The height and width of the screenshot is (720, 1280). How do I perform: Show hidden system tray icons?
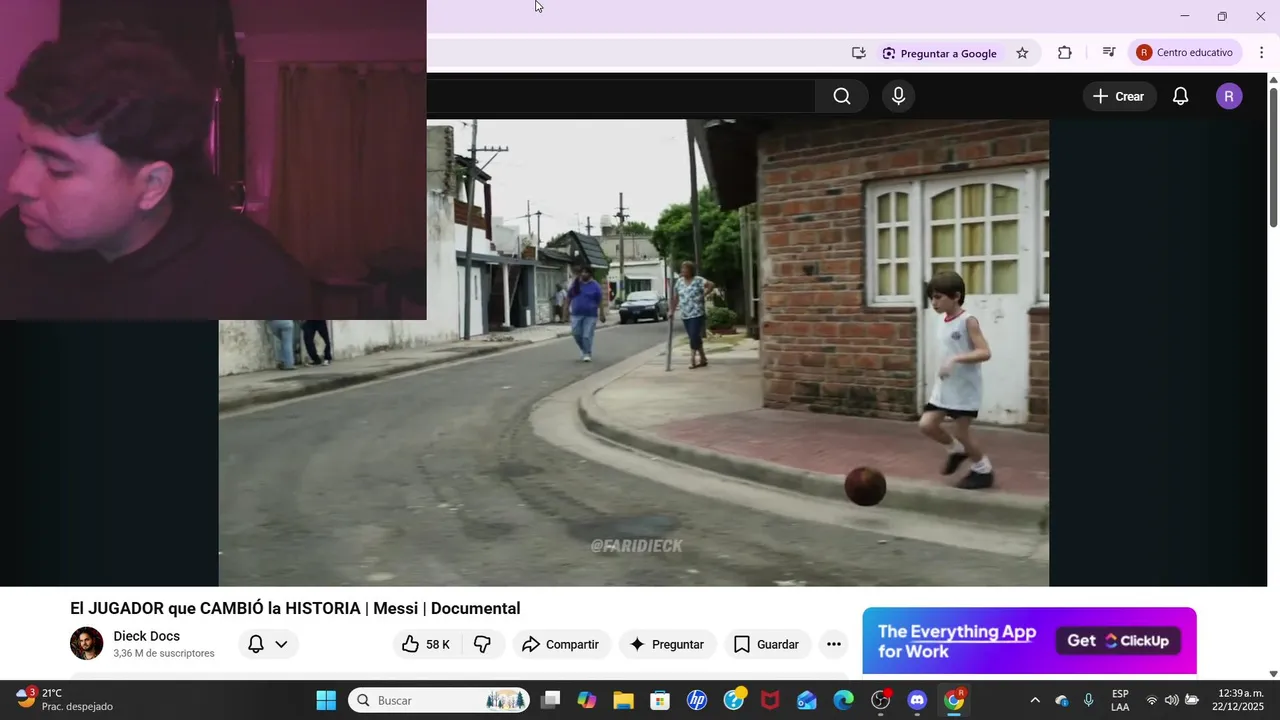[1035, 700]
